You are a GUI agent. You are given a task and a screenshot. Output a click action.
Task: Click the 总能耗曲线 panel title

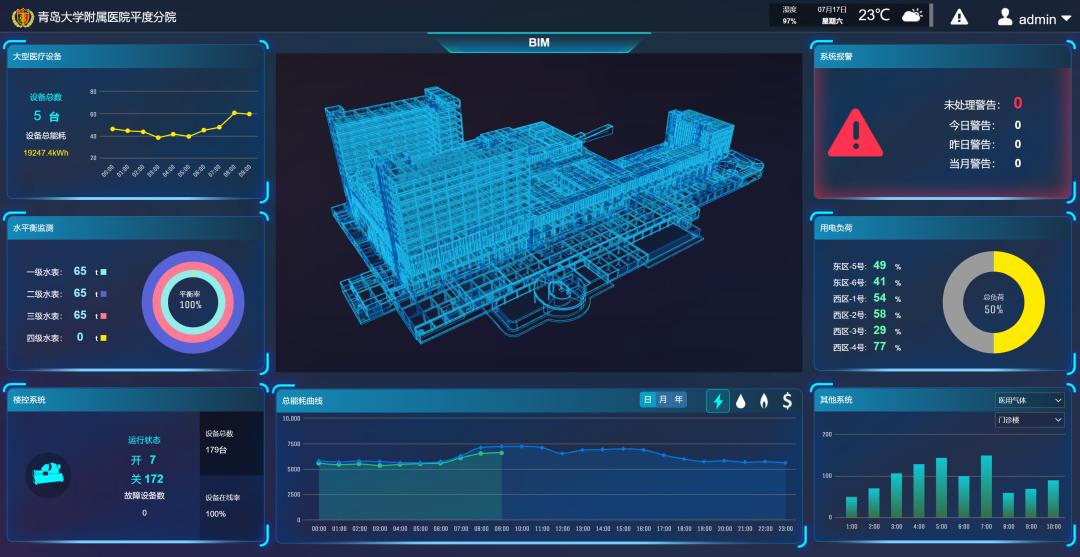click(x=302, y=400)
